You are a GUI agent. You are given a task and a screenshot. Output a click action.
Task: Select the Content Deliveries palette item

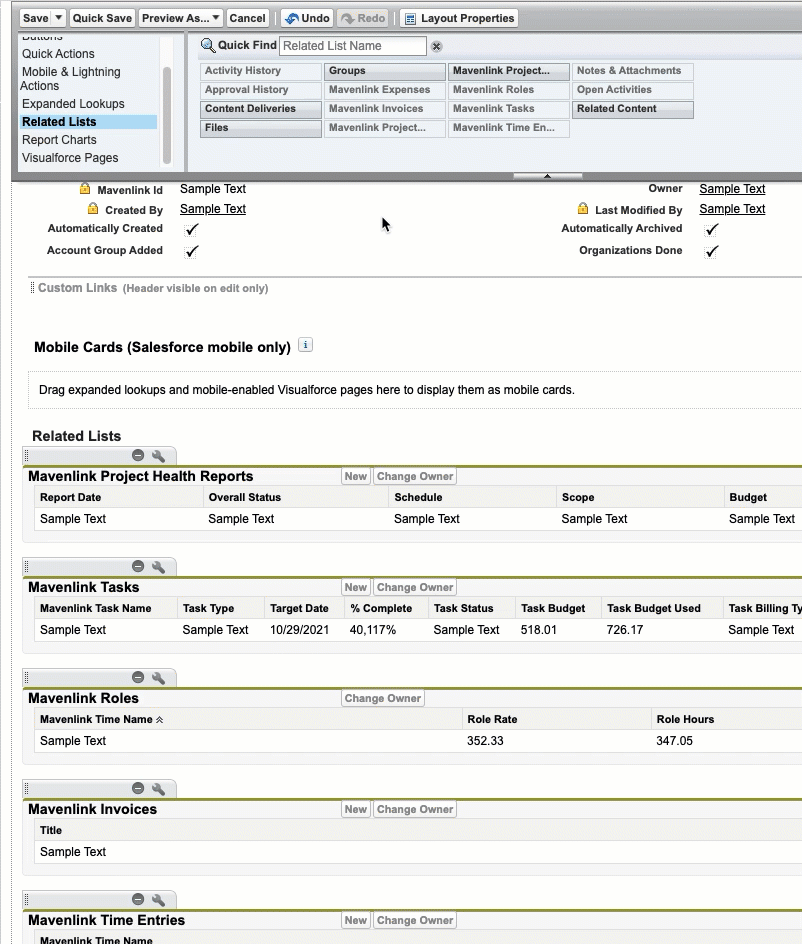(x=261, y=109)
